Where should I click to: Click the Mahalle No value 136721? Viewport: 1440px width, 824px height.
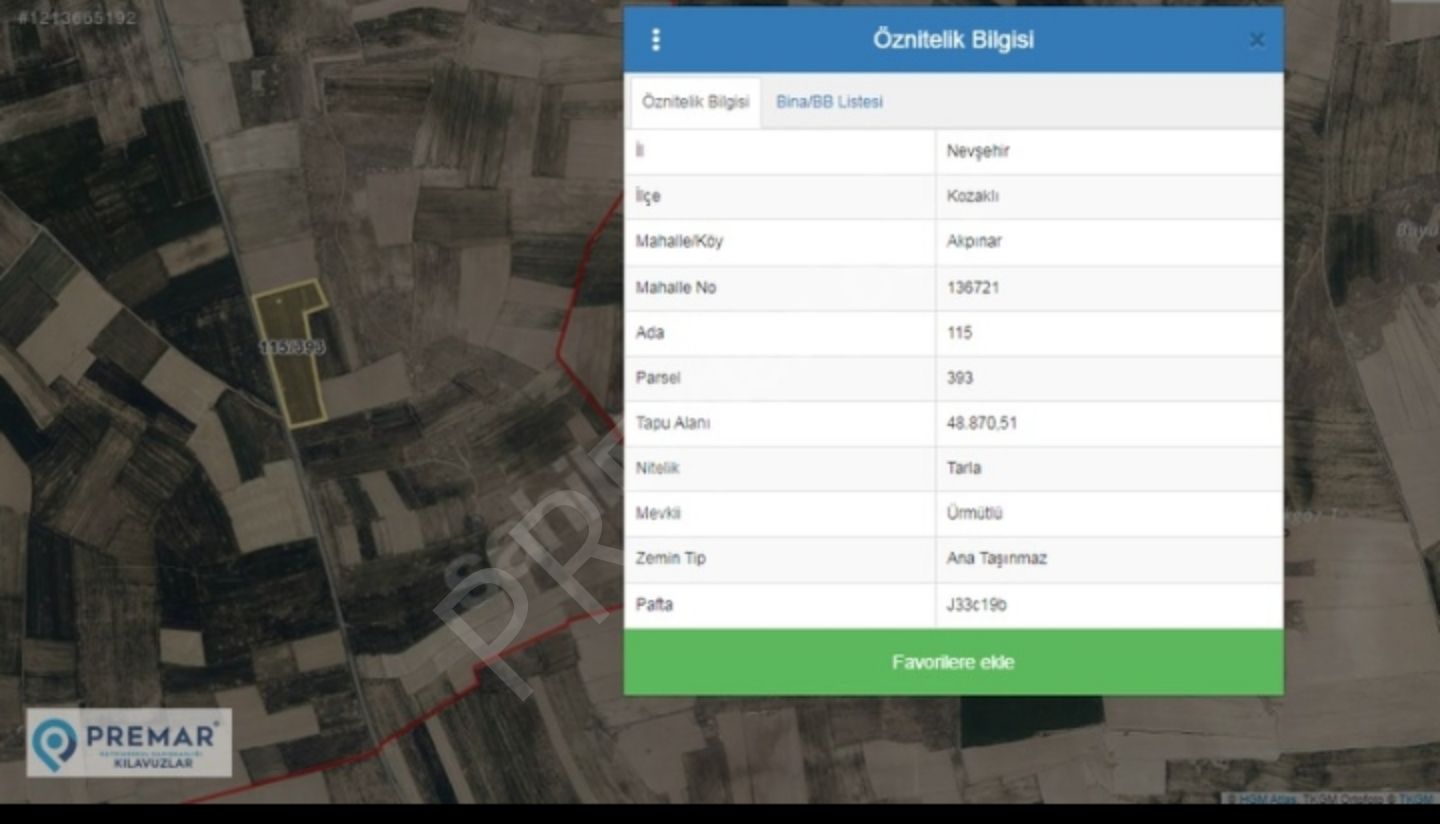click(972, 287)
